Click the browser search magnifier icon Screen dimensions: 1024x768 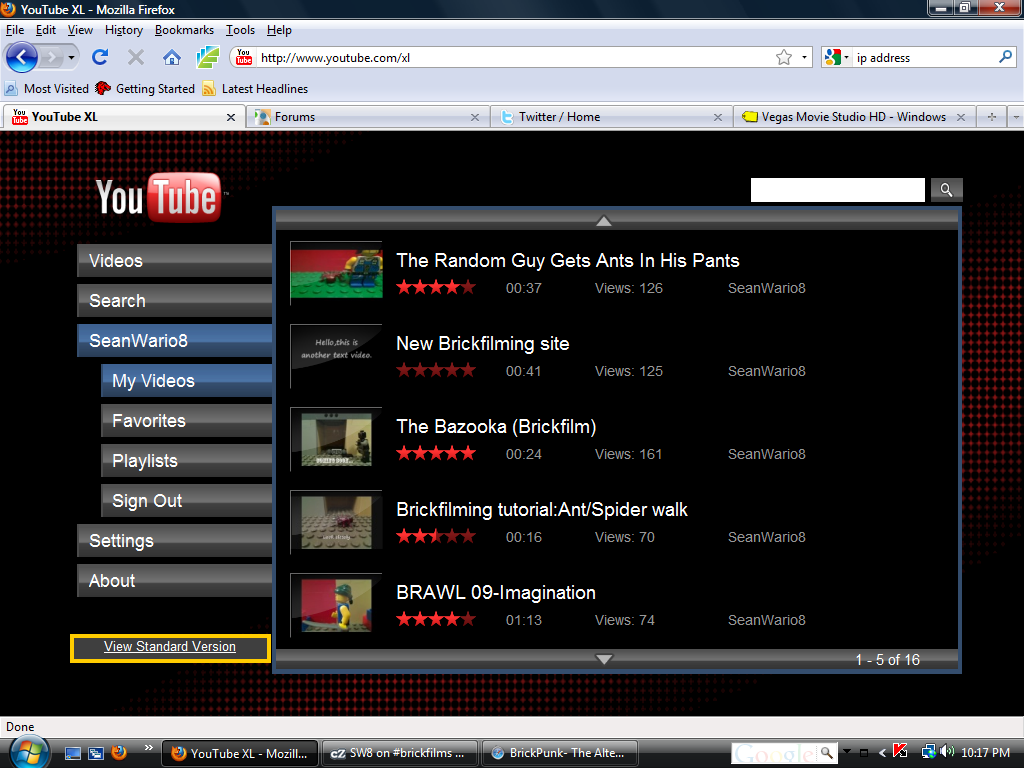(1005, 57)
